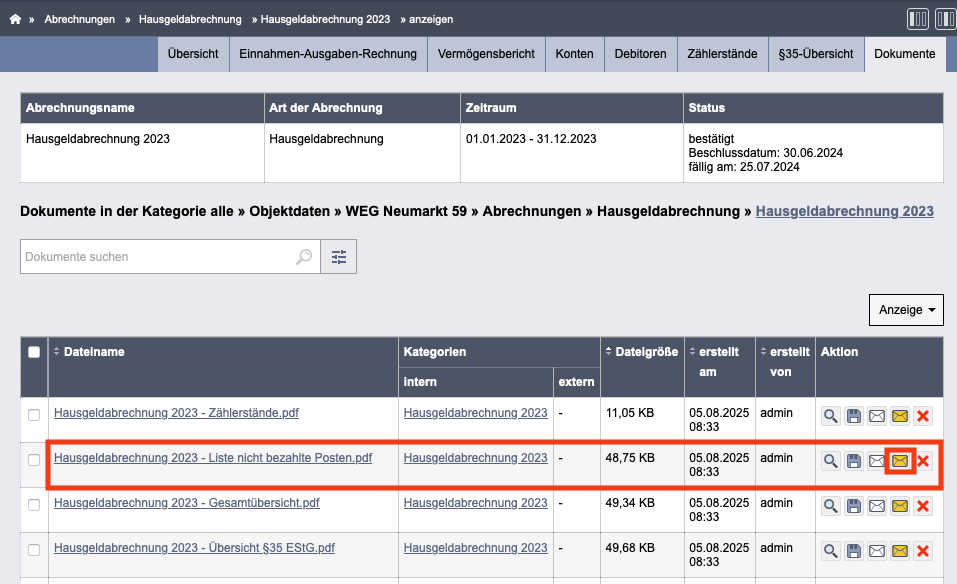Tick the select-all checkbox in the table header
This screenshot has width=957, height=584.
click(x=34, y=352)
